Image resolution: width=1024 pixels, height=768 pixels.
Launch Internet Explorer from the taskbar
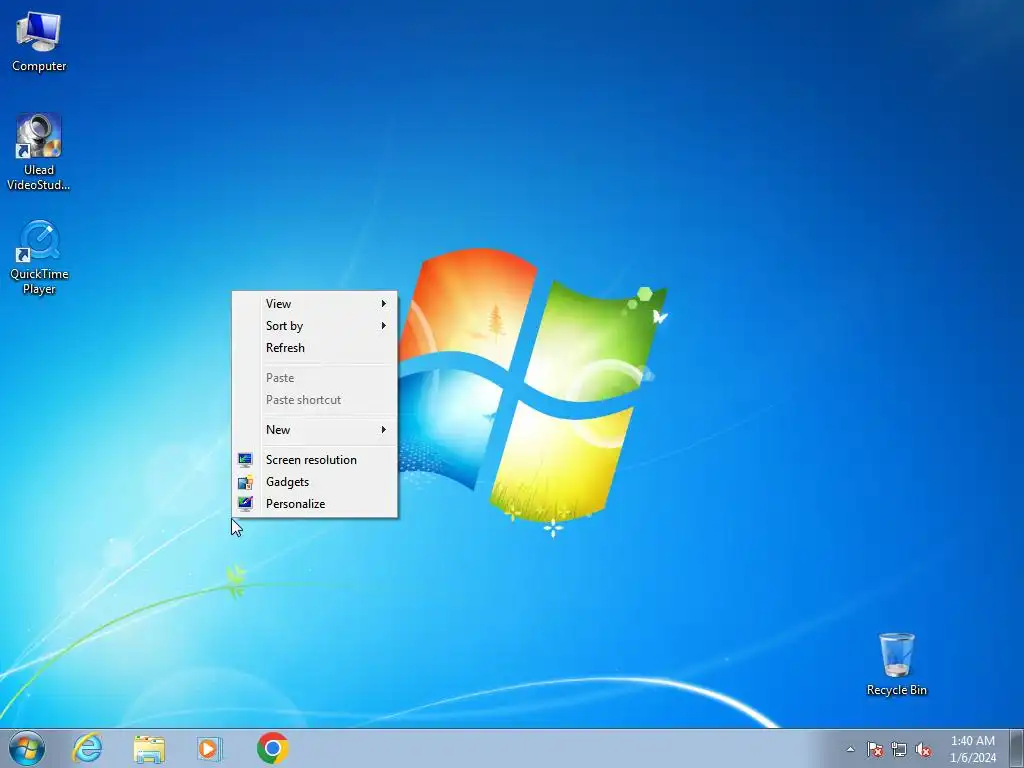pos(88,748)
